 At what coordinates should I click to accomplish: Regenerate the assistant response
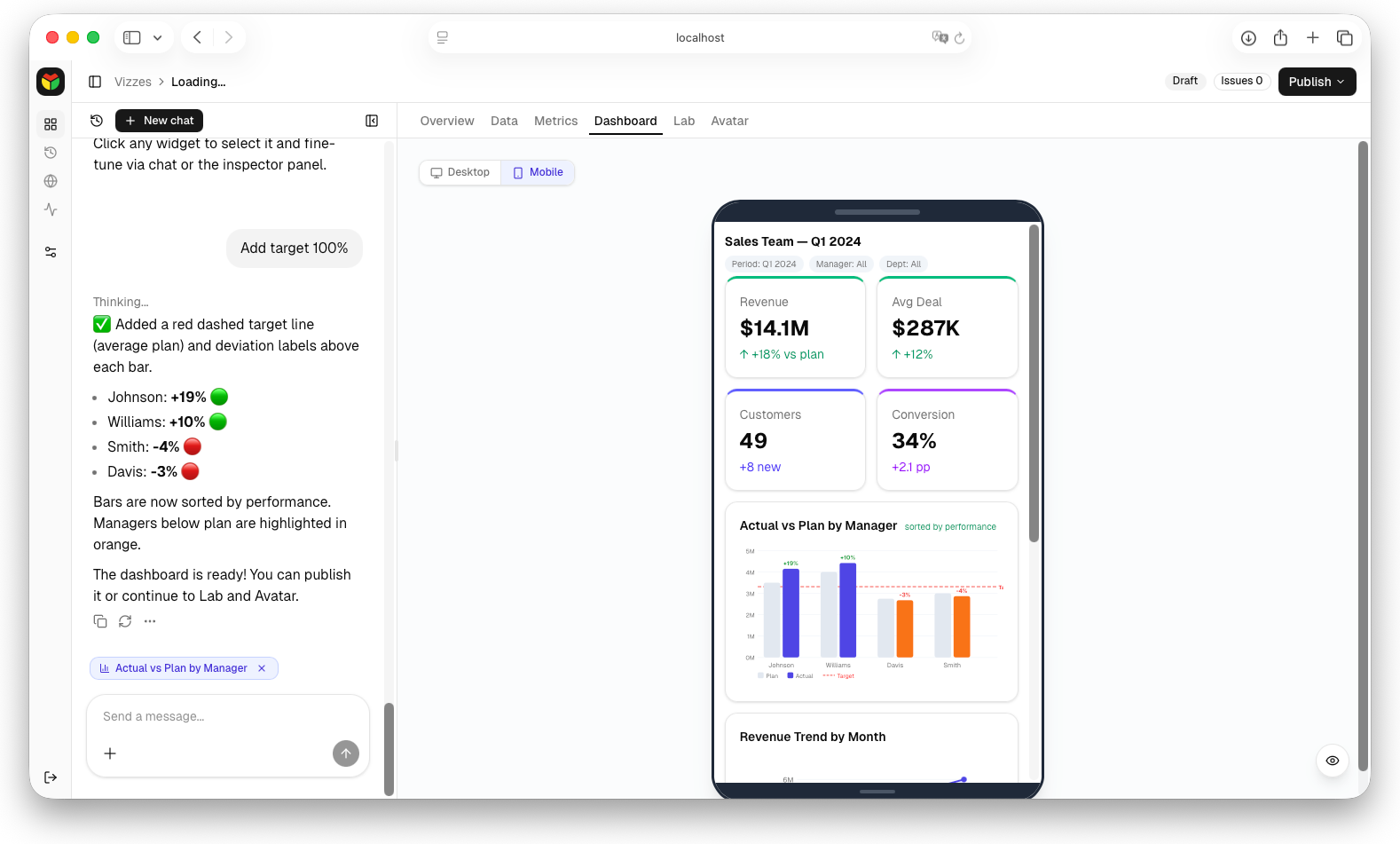(125, 621)
